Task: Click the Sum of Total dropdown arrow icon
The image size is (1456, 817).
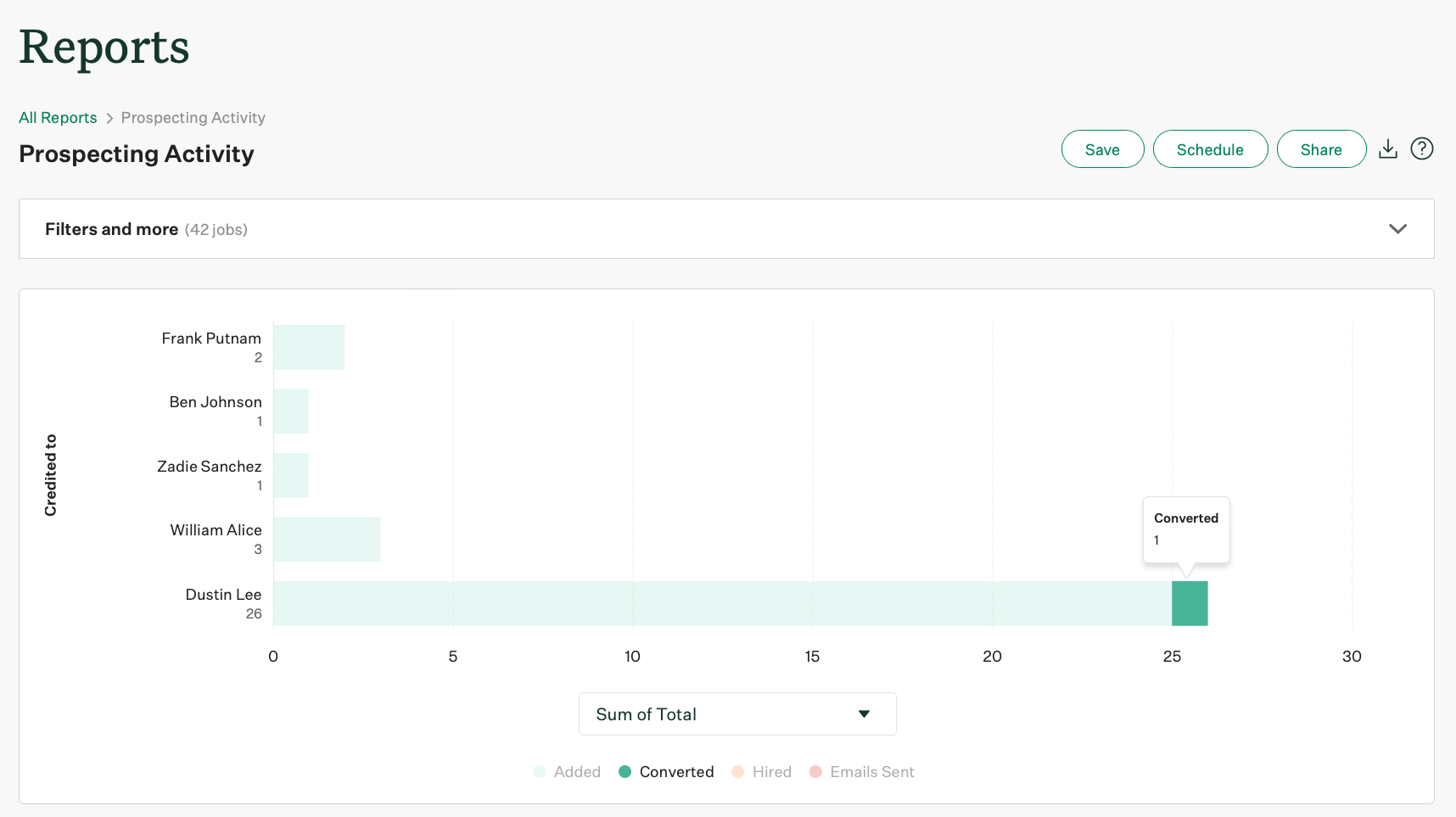Action: (865, 713)
